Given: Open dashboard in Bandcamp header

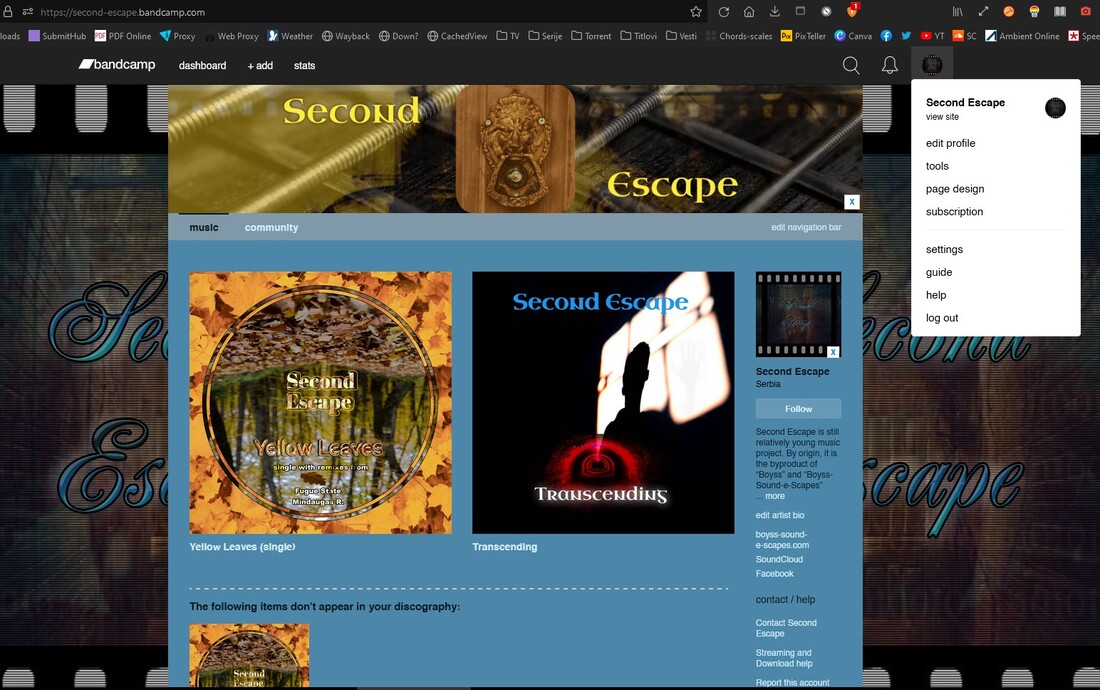Looking at the screenshot, I should pyautogui.click(x=202, y=65).
